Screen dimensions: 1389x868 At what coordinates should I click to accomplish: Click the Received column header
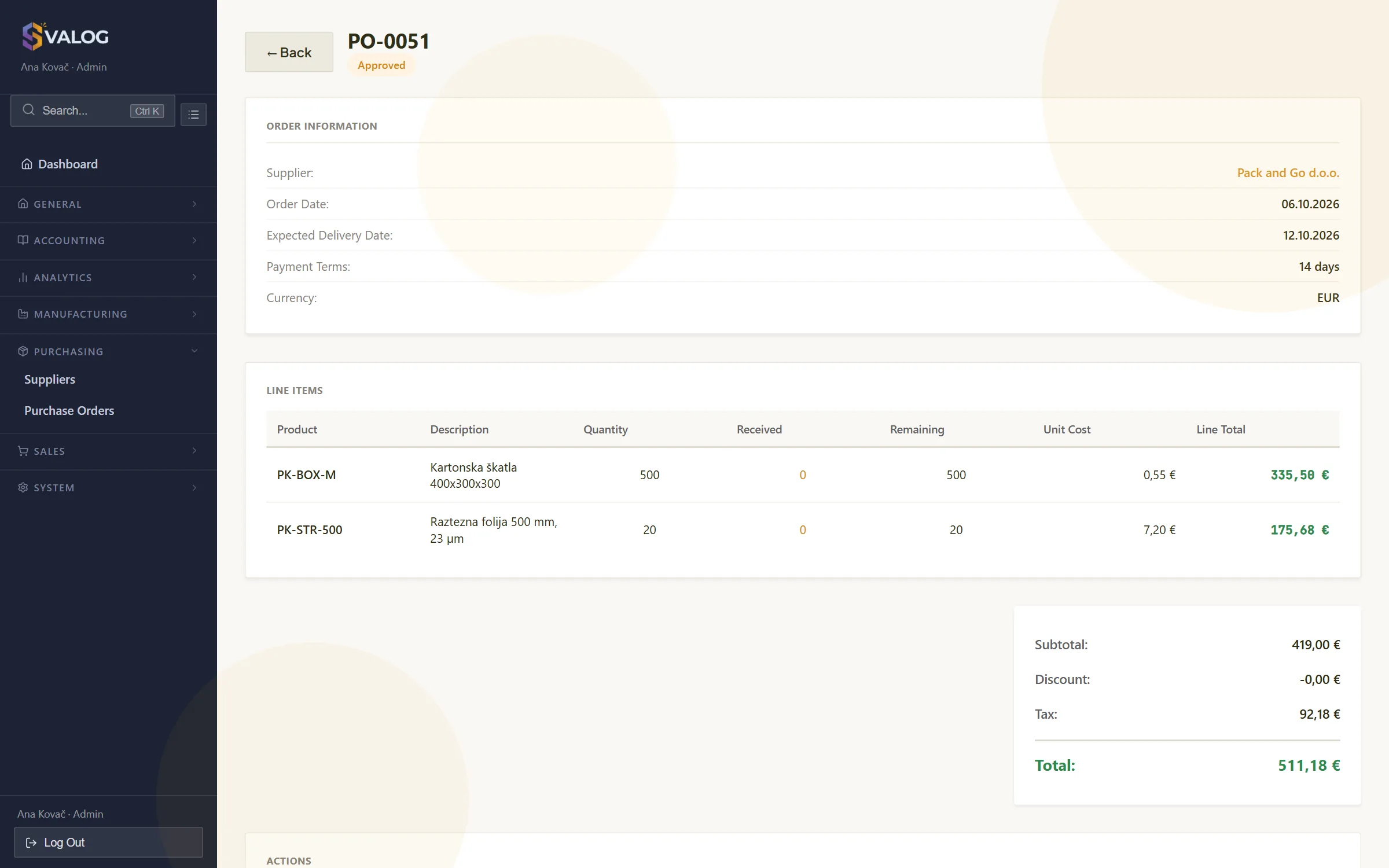759,429
